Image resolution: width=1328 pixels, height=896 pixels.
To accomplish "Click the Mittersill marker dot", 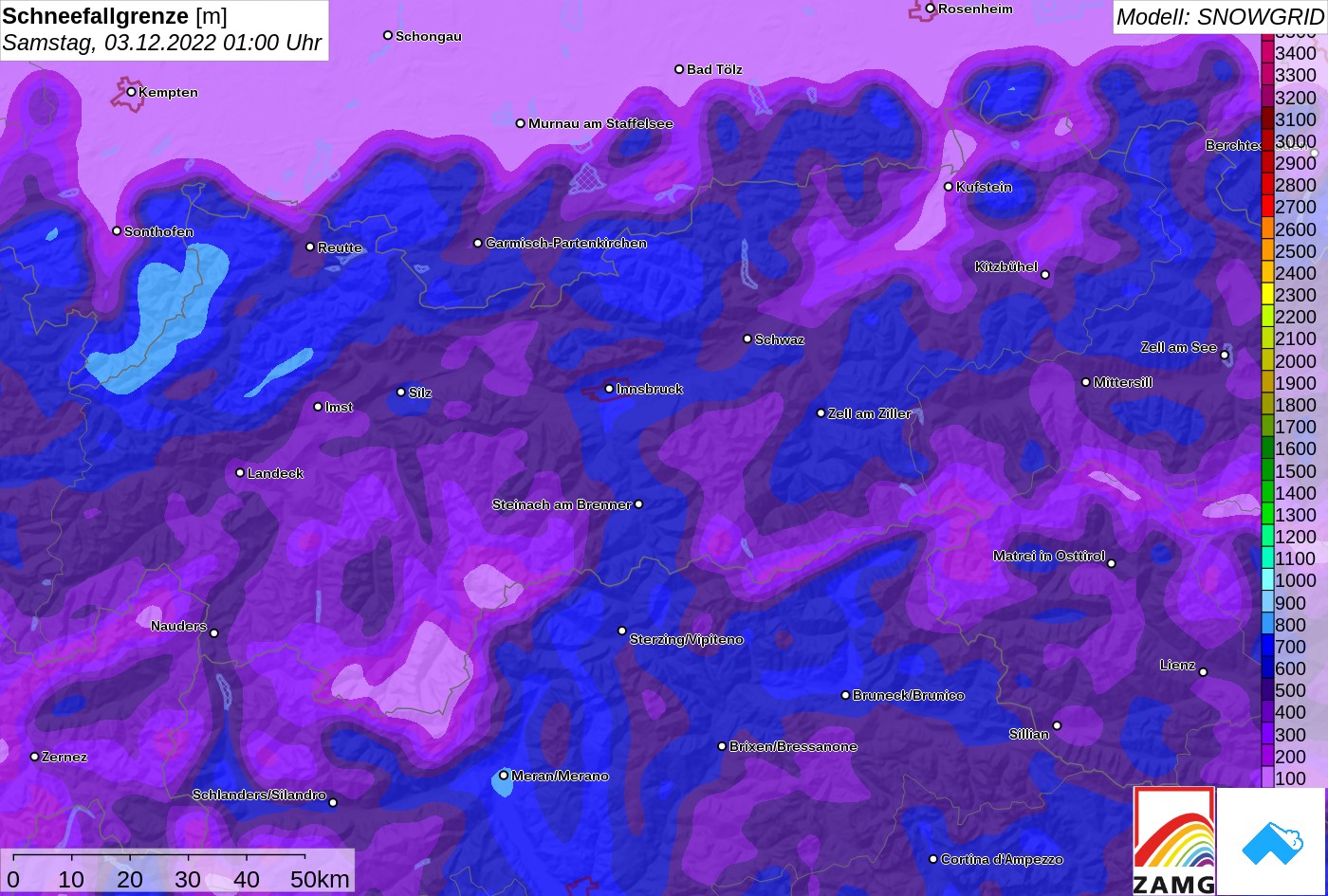I will tap(1086, 382).
